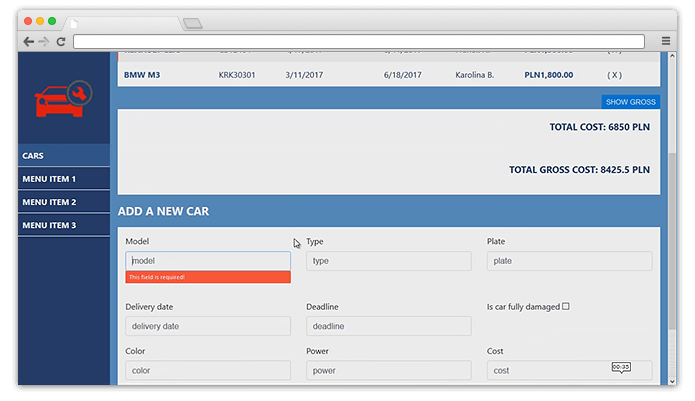Open Menu Item 3 in sidebar

tap(63, 225)
